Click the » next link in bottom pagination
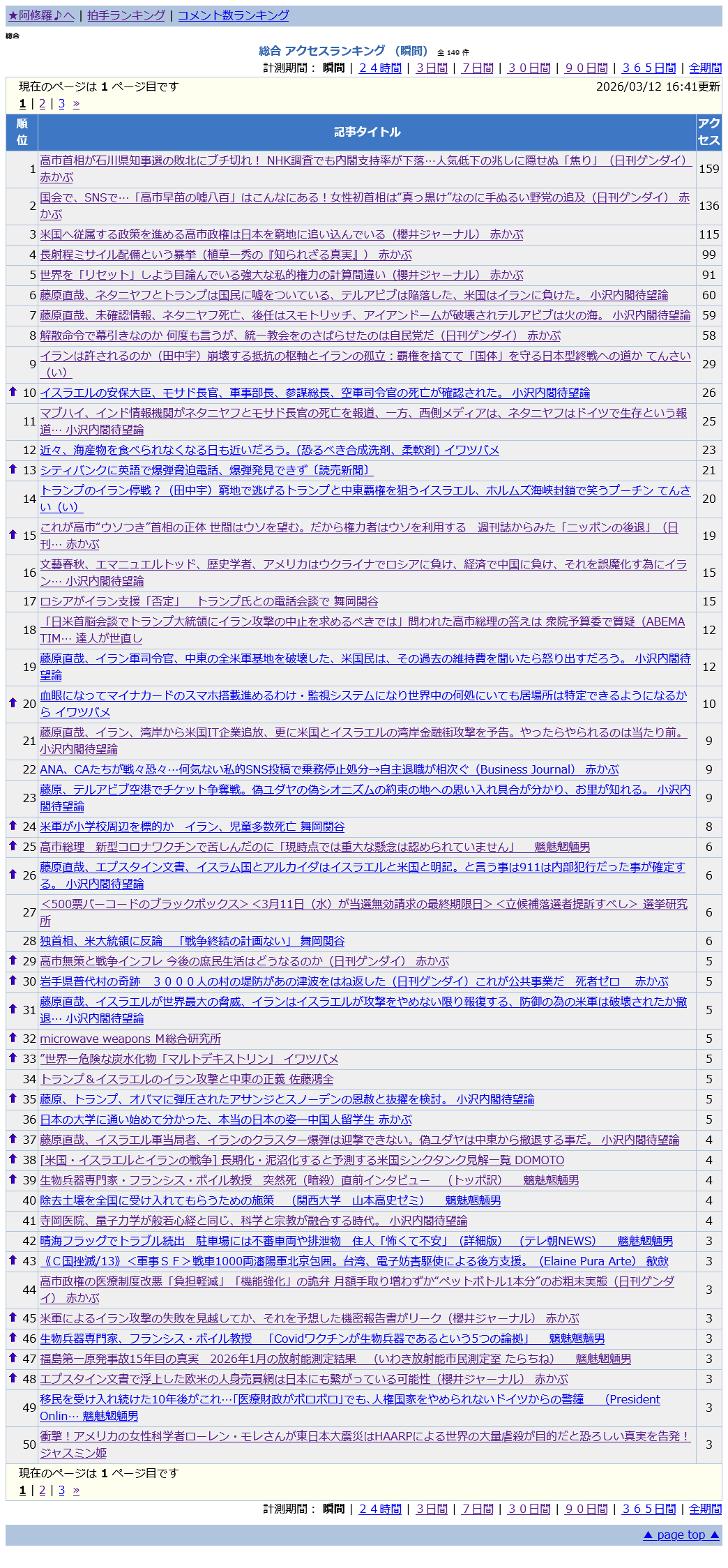The image size is (728, 1568). (x=76, y=1490)
